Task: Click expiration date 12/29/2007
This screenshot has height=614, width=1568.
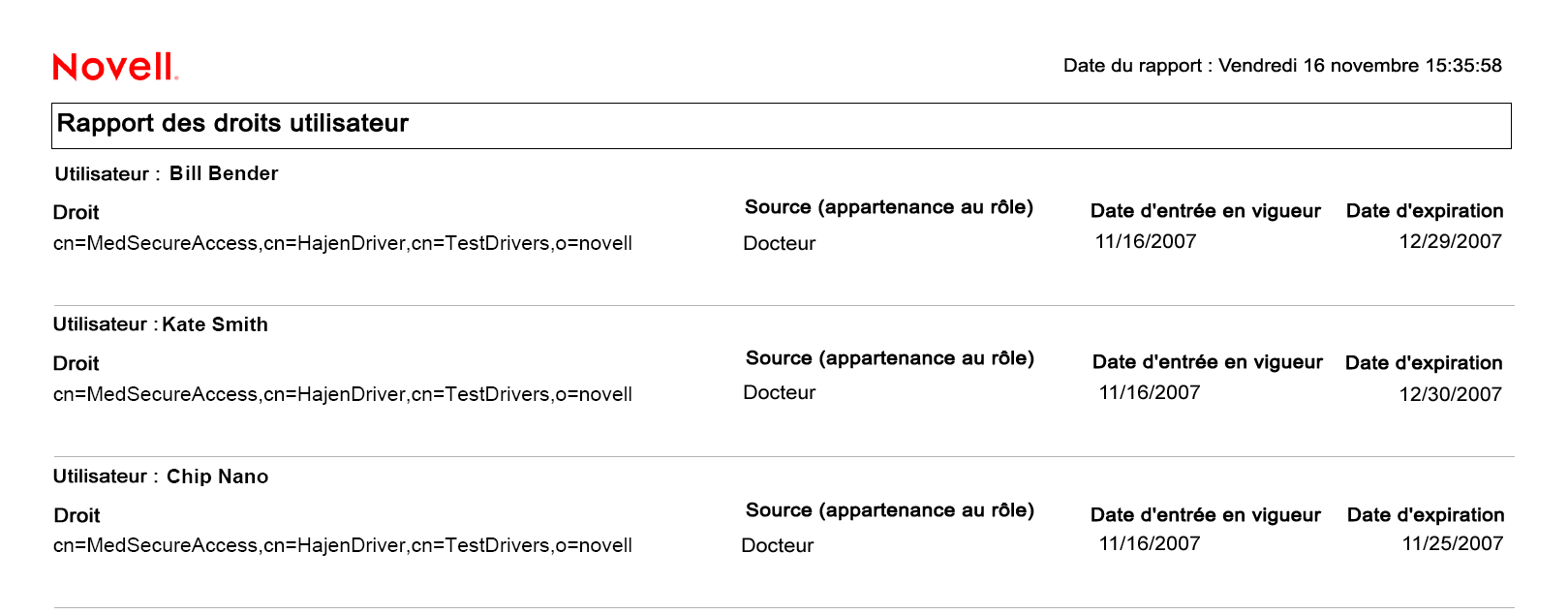Action: (1450, 242)
